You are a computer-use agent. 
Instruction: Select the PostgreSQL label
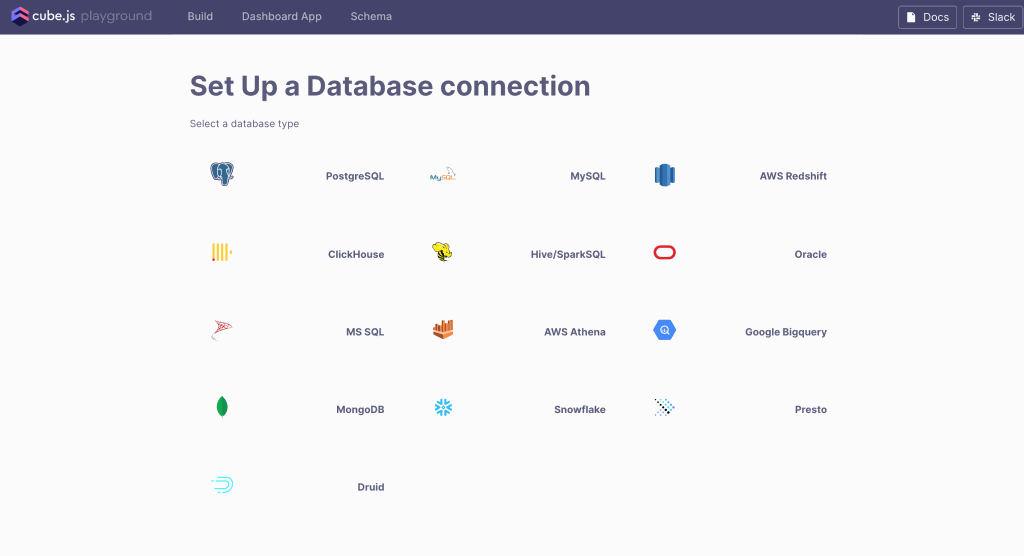pos(355,176)
